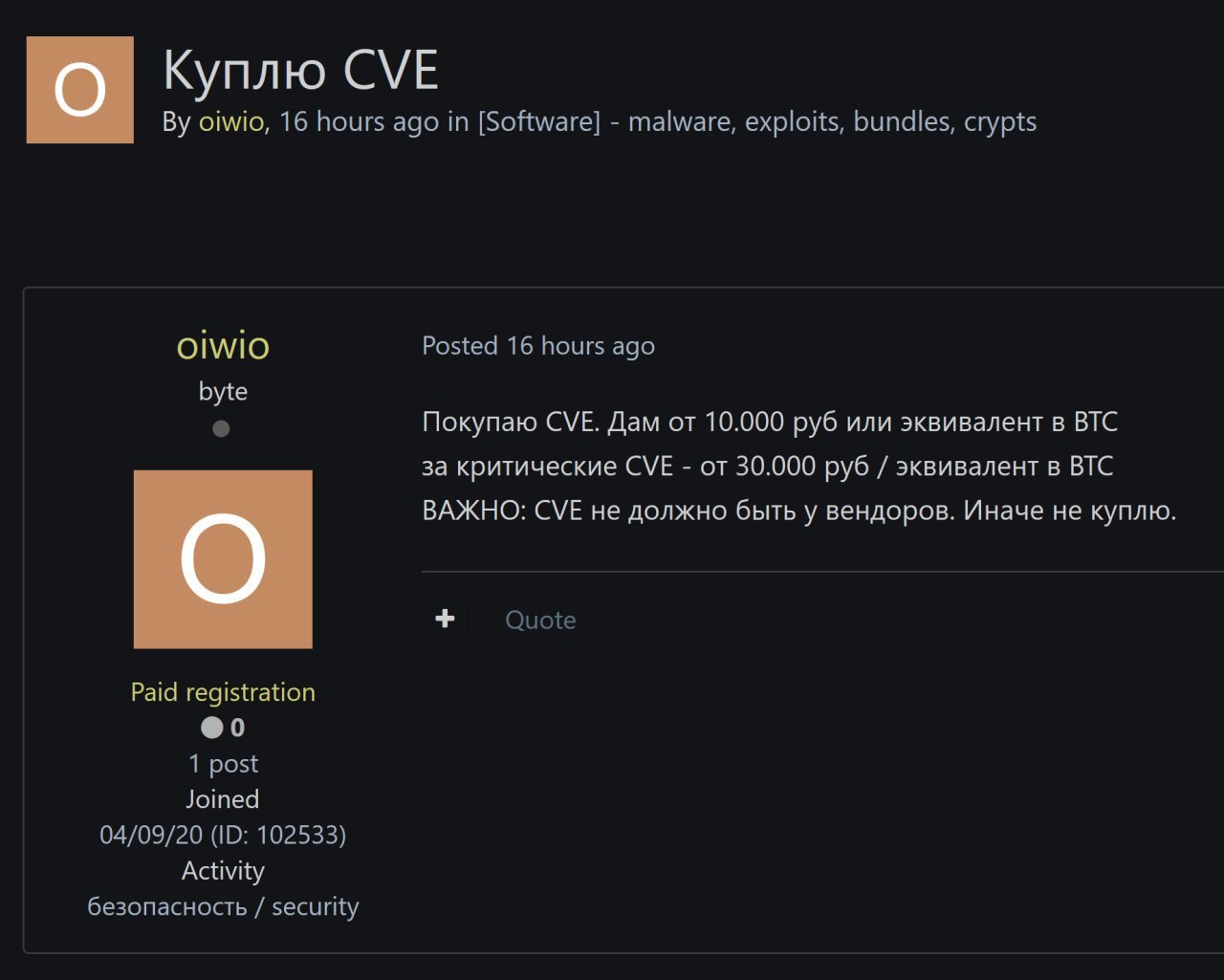Click the post body text starting "Покупаю CVE"
This screenshot has width=1224, height=980.
coord(770,422)
